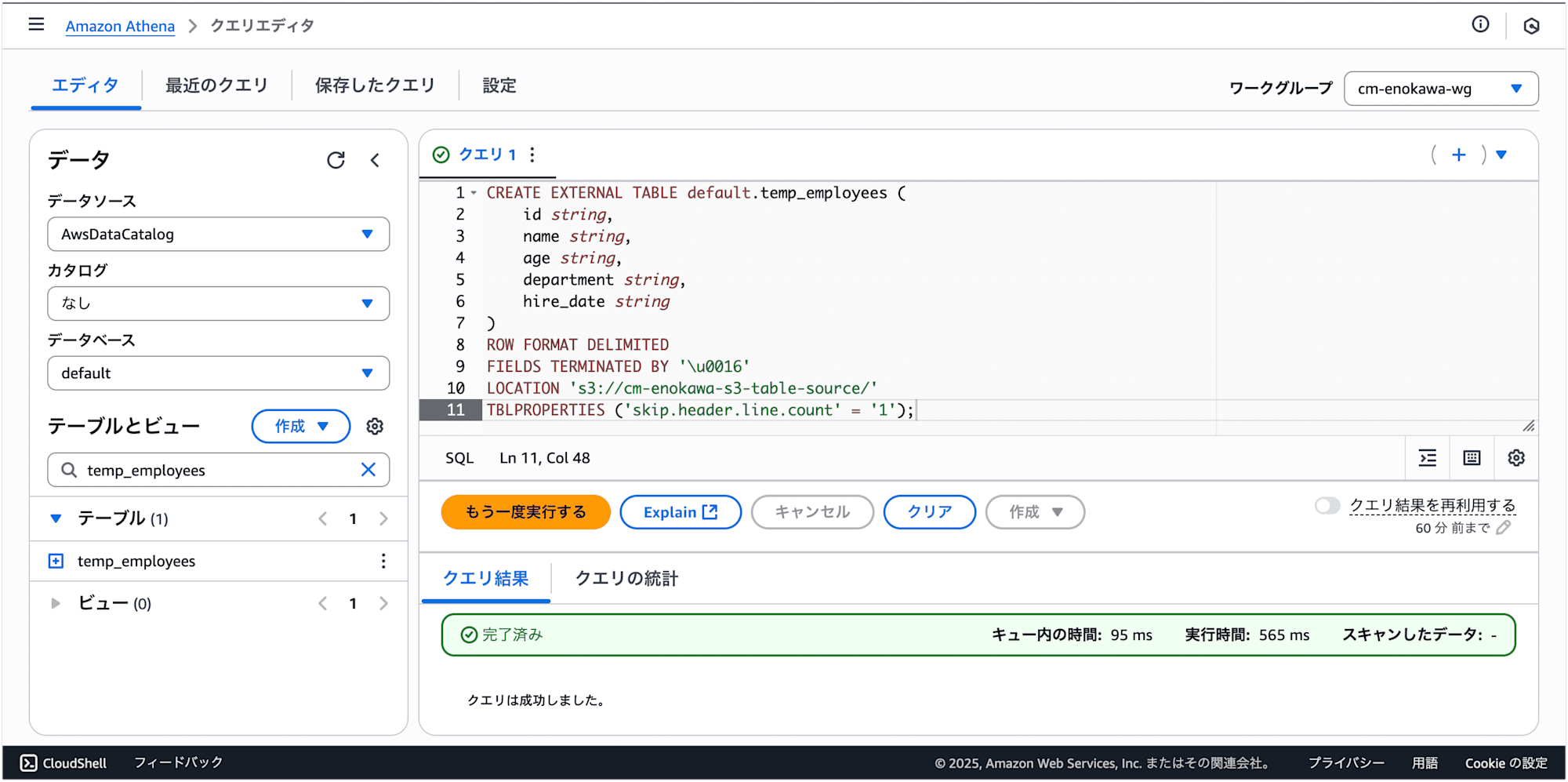Open tables and views settings gear
The image size is (1568, 782).
(x=375, y=426)
